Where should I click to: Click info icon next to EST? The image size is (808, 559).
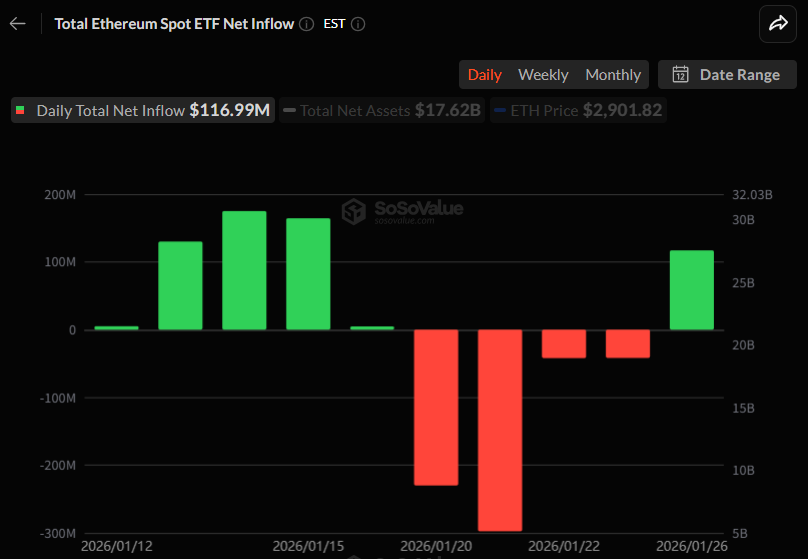[358, 24]
